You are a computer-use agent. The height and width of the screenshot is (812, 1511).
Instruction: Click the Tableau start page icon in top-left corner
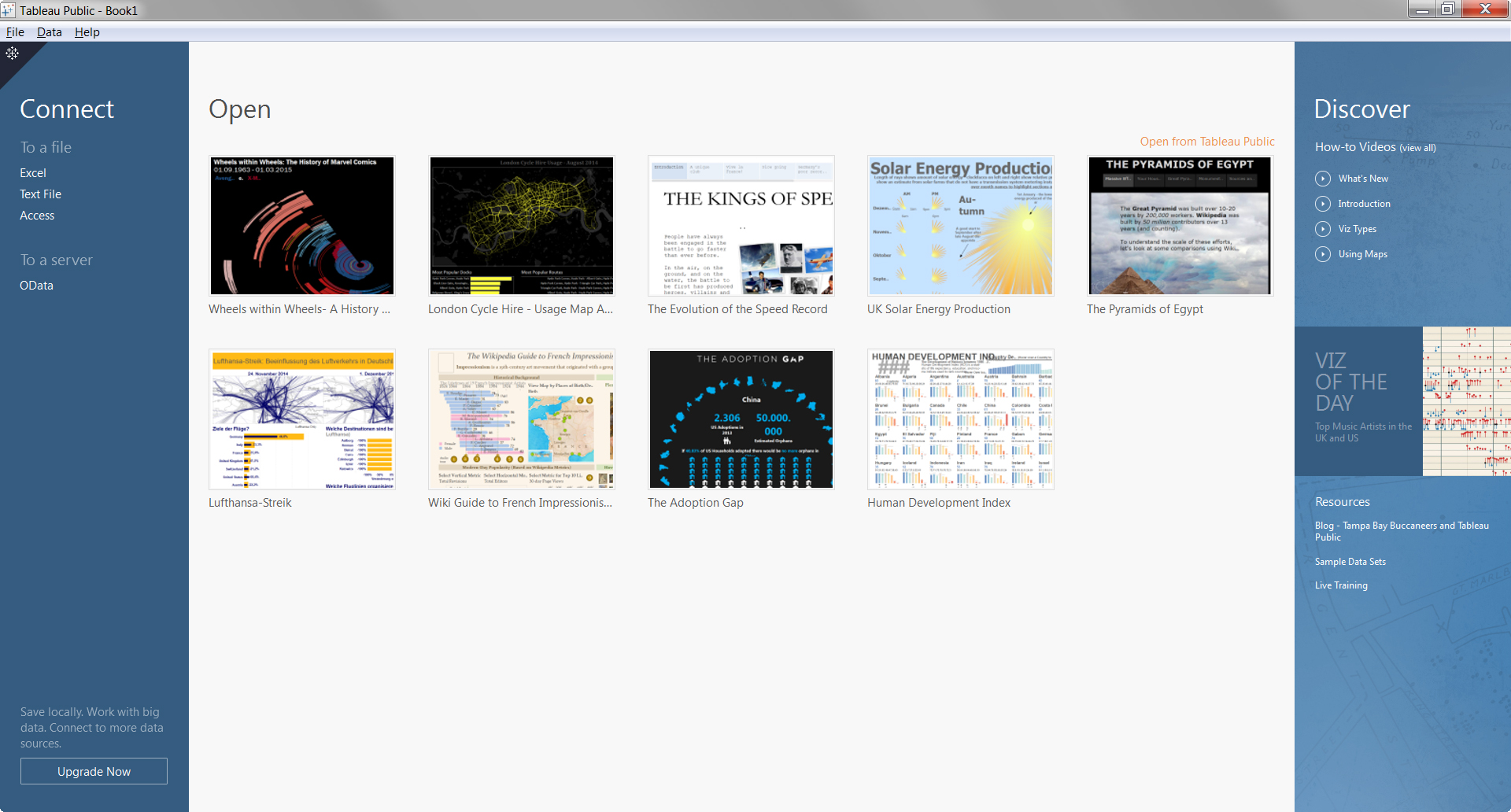click(13, 54)
